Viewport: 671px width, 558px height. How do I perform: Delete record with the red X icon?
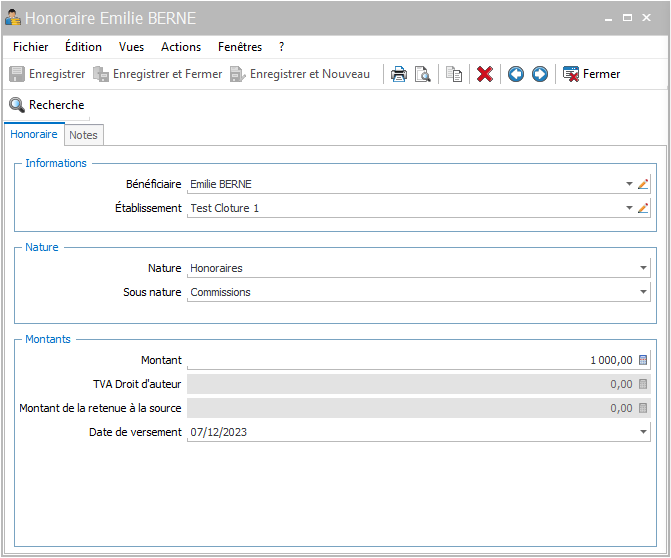coord(485,74)
